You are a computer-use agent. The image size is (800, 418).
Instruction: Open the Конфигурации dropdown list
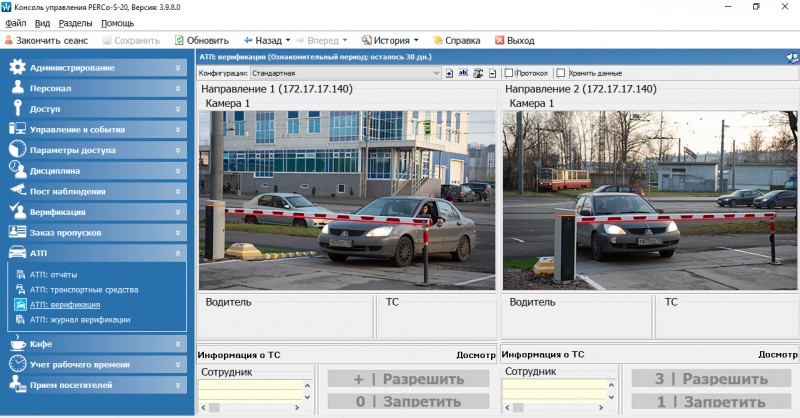[436, 73]
